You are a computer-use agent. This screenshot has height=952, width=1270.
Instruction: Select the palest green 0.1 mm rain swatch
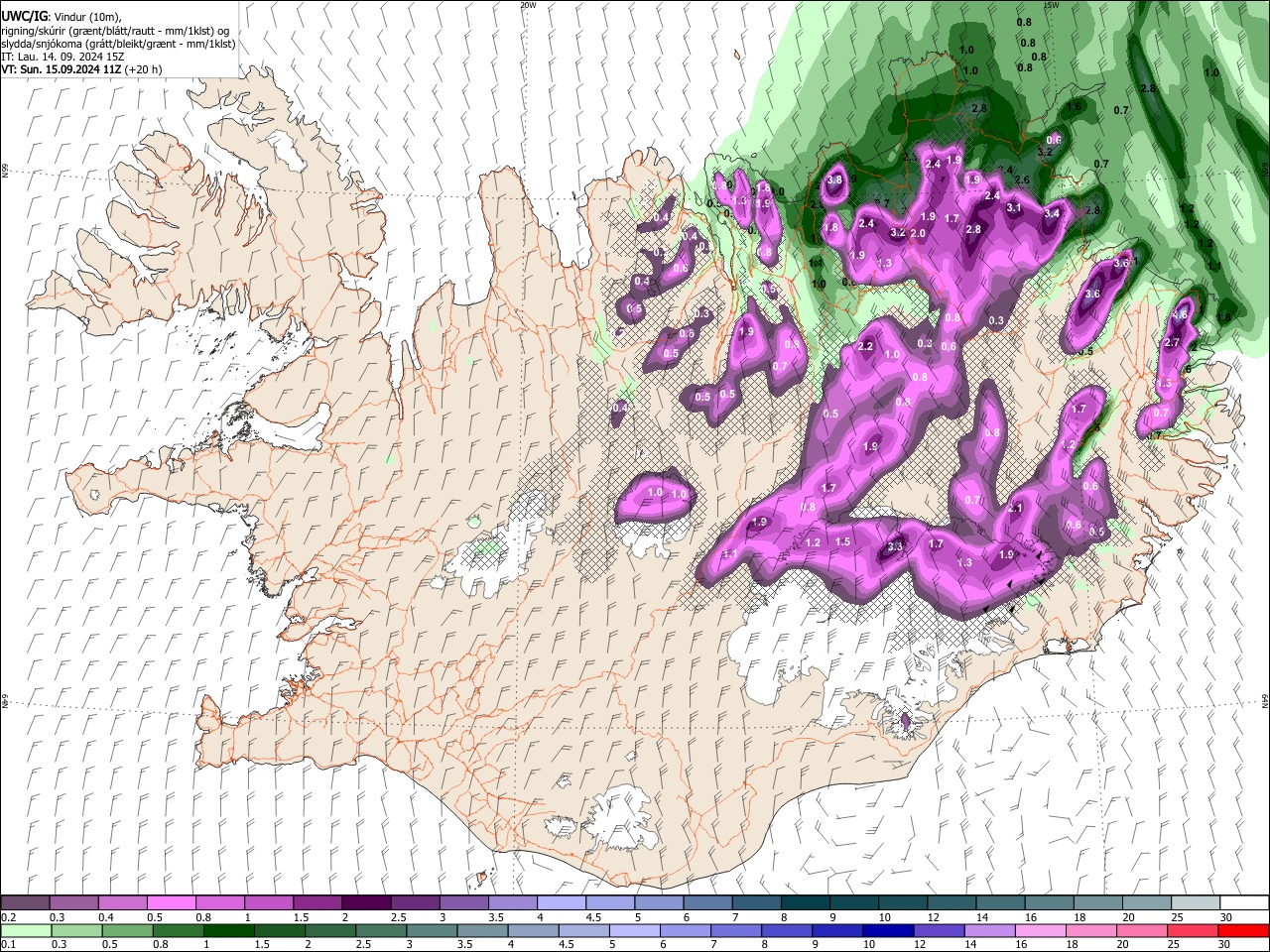(x=25, y=930)
